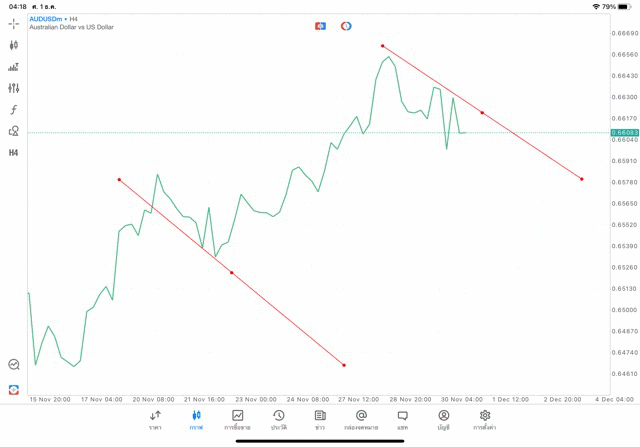Open the ข่าว news tab

pyautogui.click(x=320, y=420)
